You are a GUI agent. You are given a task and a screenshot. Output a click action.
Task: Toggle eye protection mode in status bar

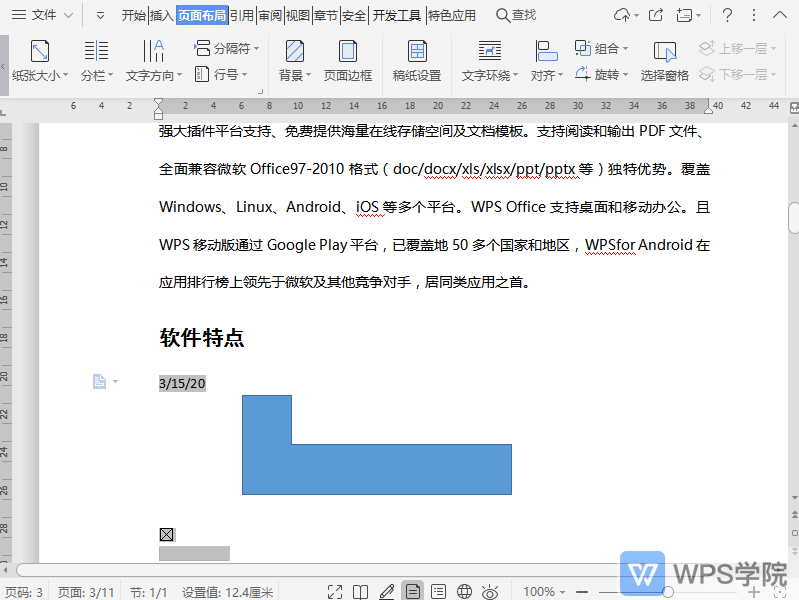pos(490,592)
